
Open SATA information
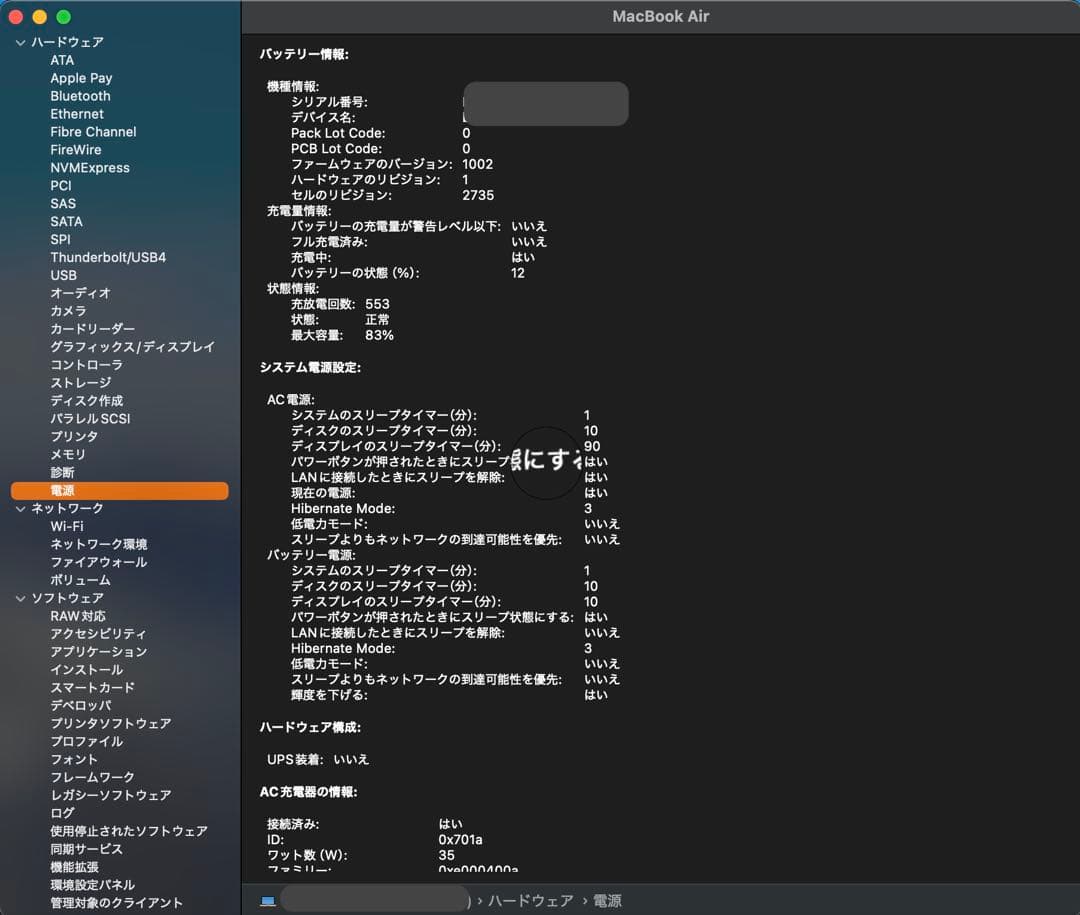coord(66,222)
